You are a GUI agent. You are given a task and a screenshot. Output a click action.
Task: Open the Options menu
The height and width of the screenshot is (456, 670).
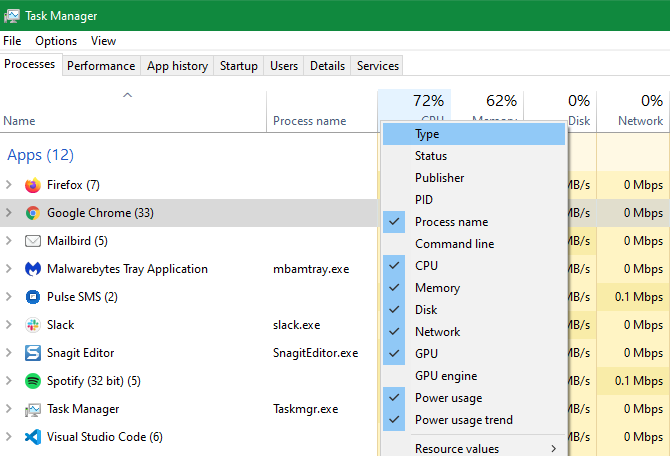56,41
